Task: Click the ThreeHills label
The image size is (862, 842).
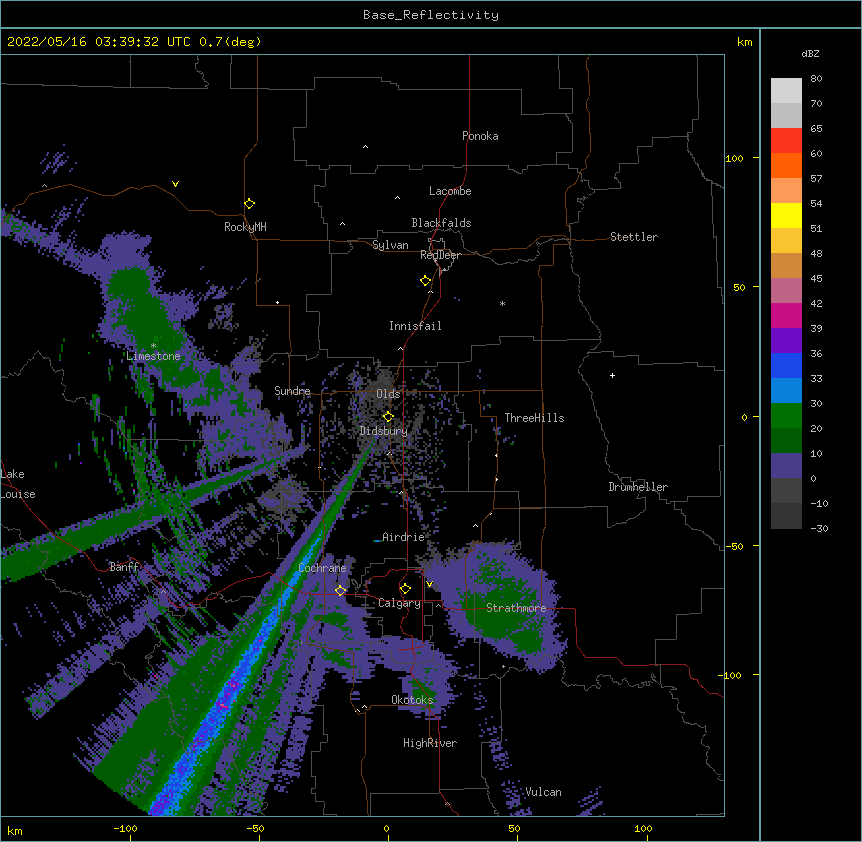Action: point(534,418)
